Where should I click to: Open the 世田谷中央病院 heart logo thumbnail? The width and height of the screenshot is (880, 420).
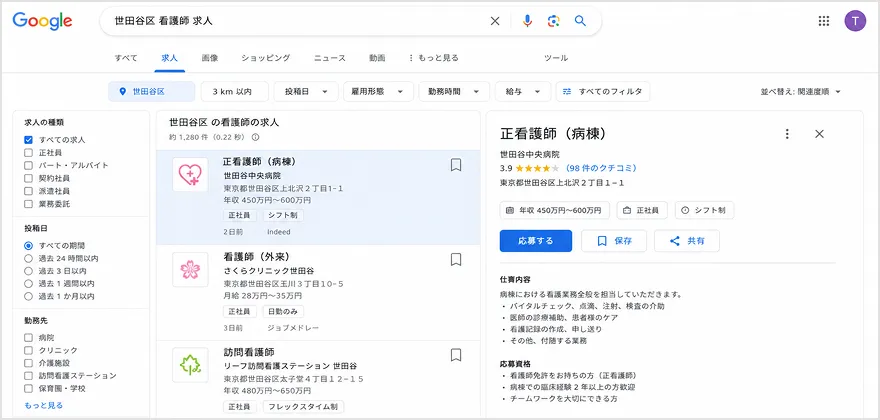click(x=190, y=175)
